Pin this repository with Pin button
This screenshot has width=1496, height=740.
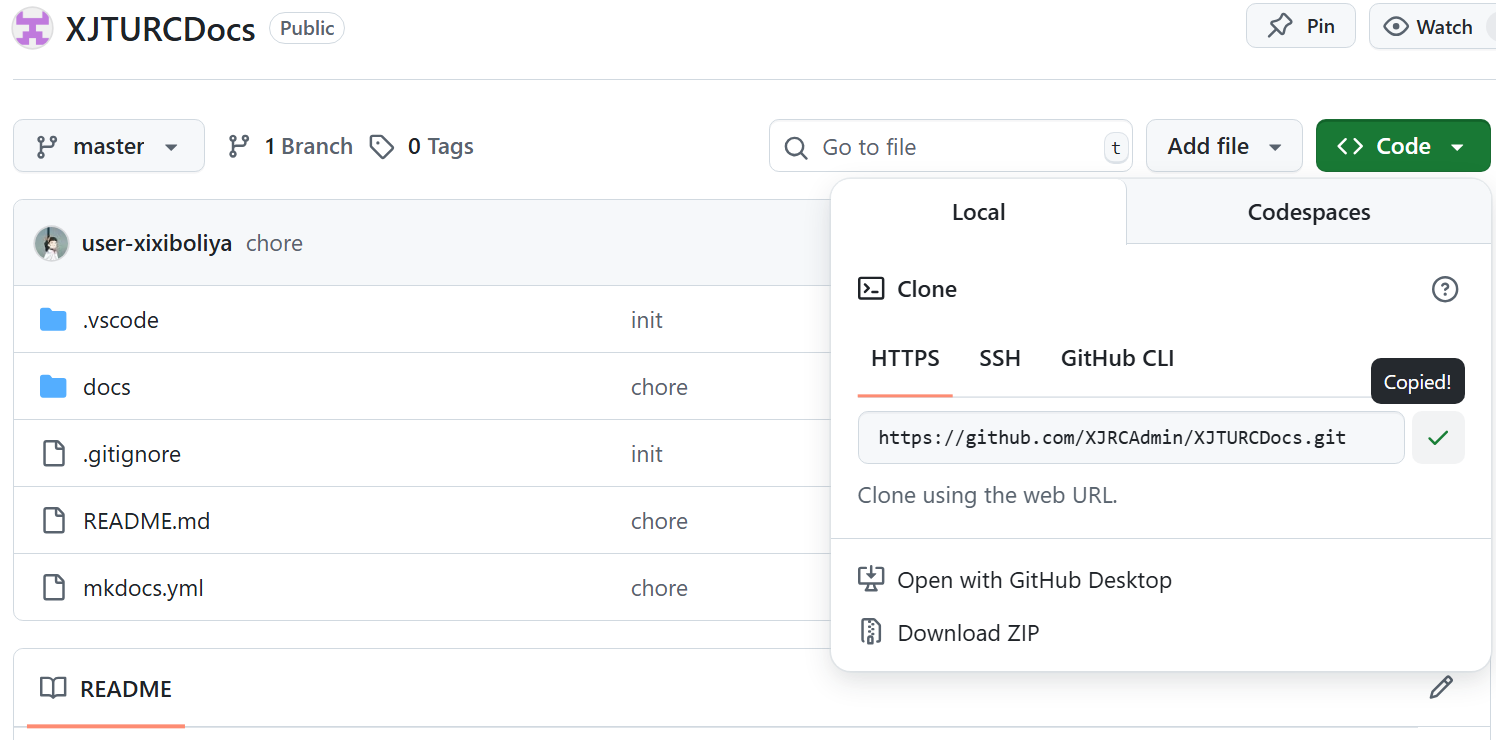(x=1300, y=26)
